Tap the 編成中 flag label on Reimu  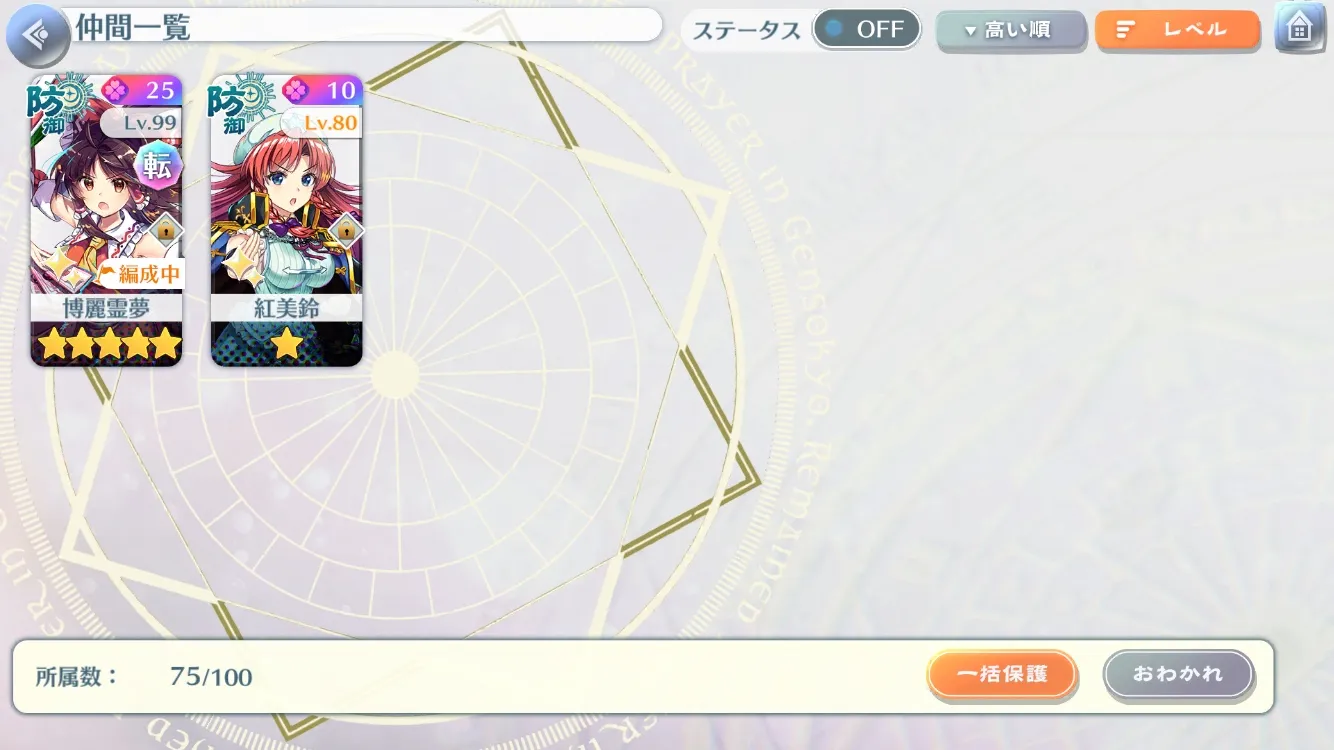point(141,273)
